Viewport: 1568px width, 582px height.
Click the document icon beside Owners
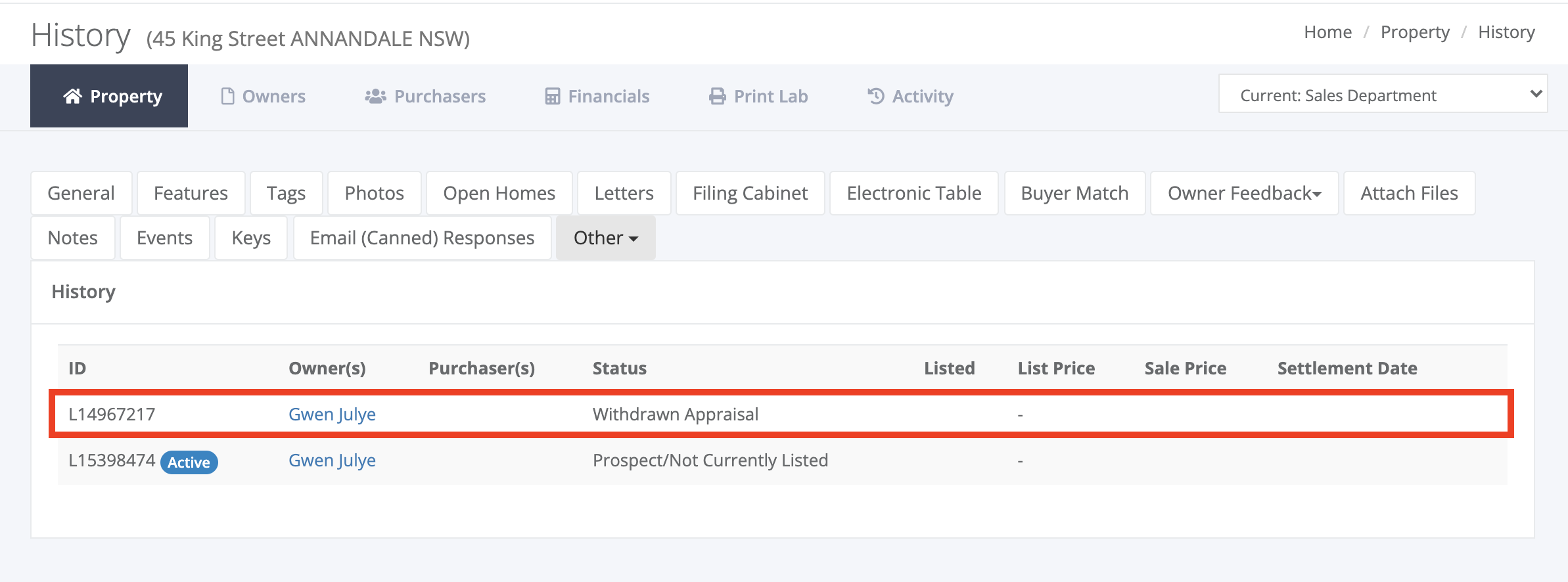(x=227, y=96)
